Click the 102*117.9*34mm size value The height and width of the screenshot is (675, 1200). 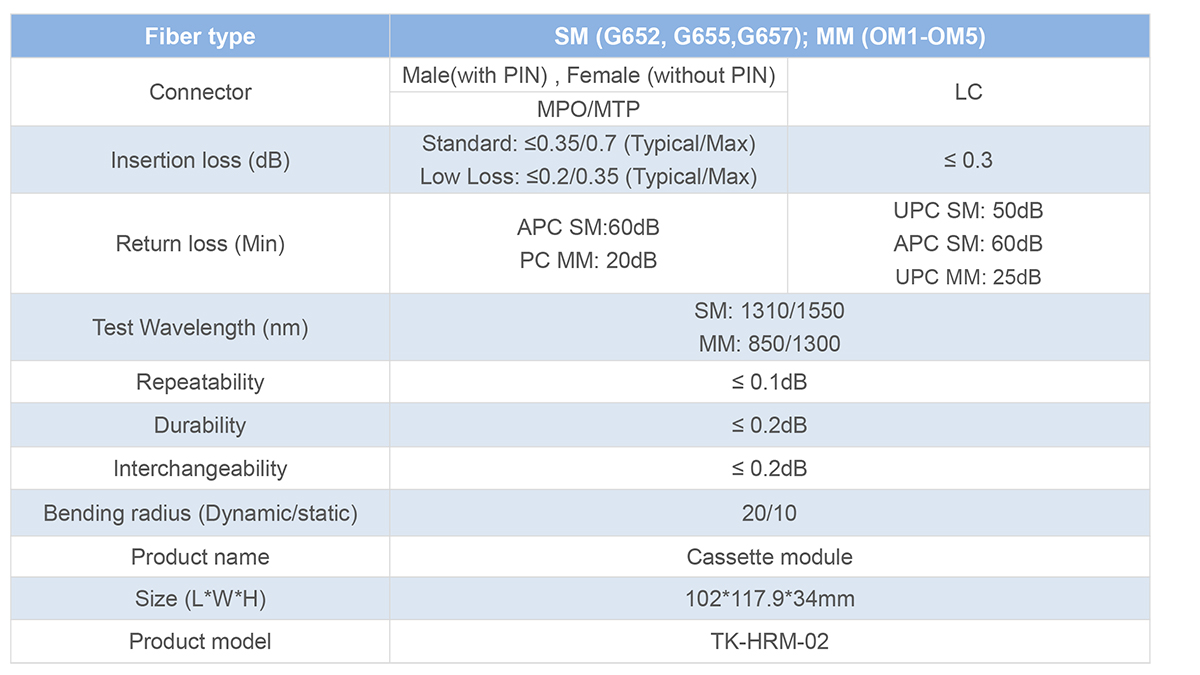click(769, 599)
